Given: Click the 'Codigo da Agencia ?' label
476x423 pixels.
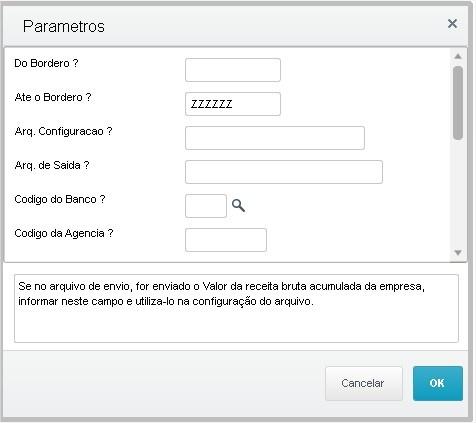Looking at the screenshot, I should [64, 233].
